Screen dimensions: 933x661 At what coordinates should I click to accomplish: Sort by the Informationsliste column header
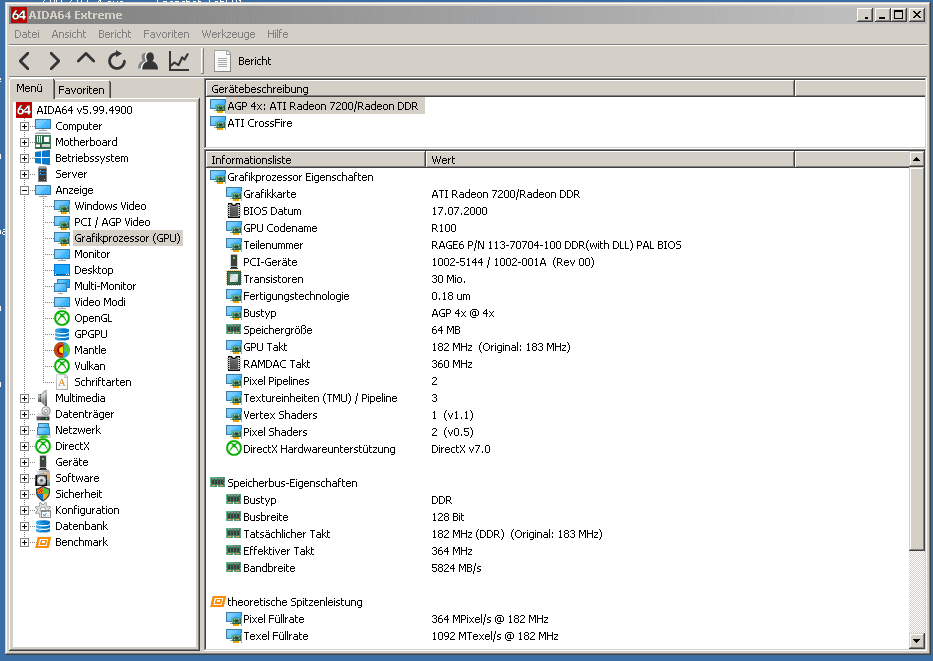click(315, 160)
